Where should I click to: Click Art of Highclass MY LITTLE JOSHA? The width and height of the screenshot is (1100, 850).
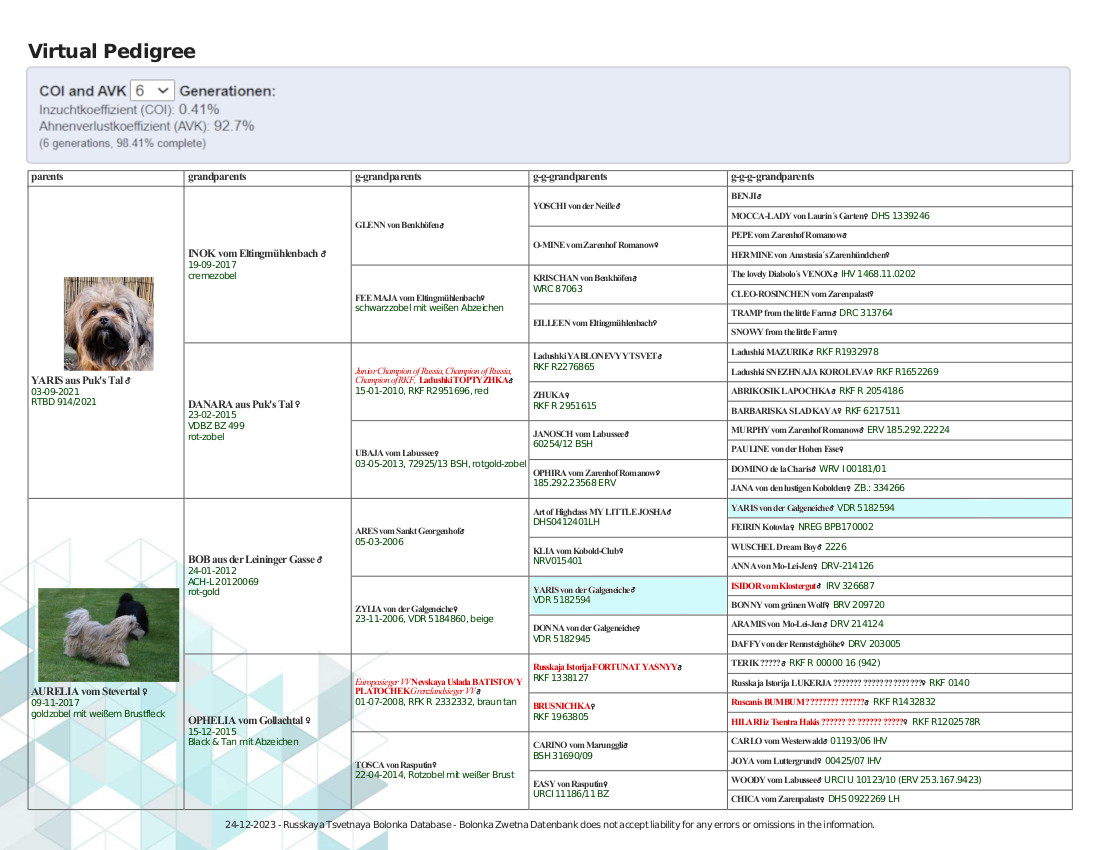(x=602, y=511)
